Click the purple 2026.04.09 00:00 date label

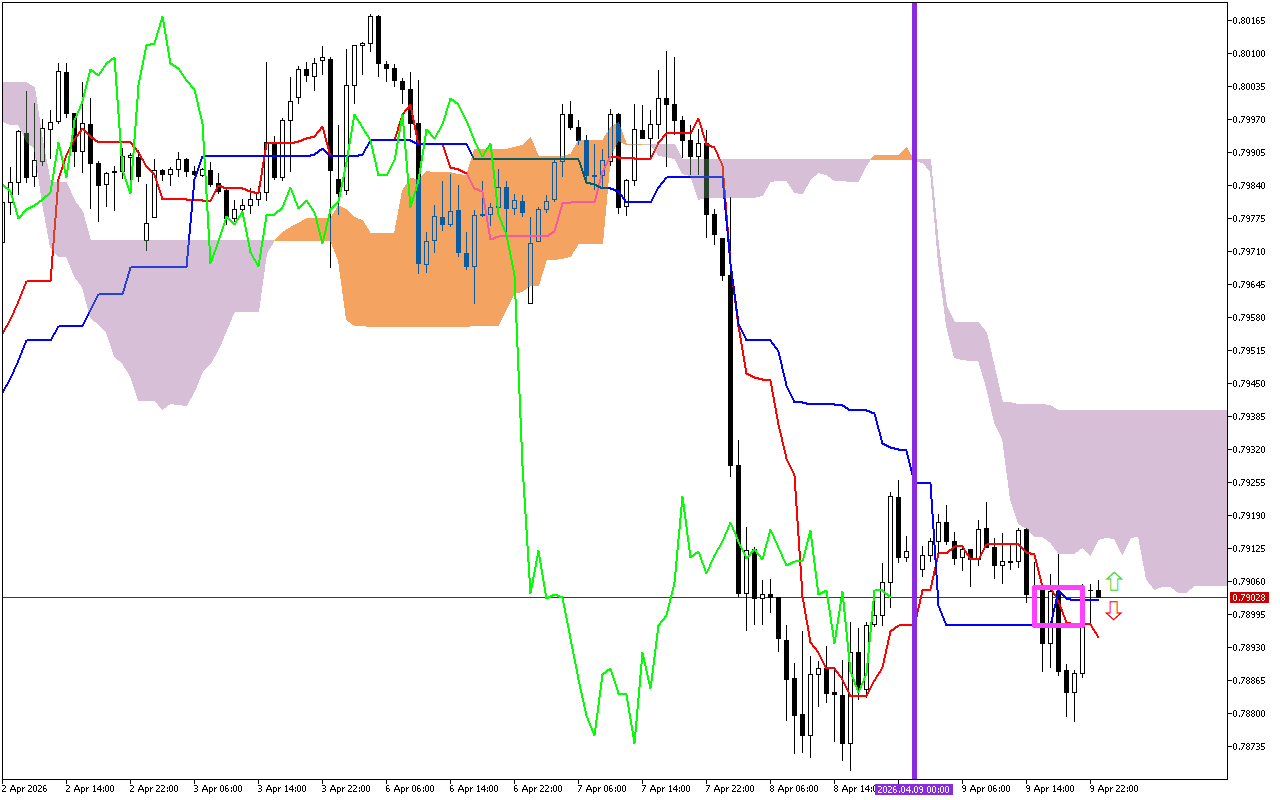pyautogui.click(x=914, y=789)
